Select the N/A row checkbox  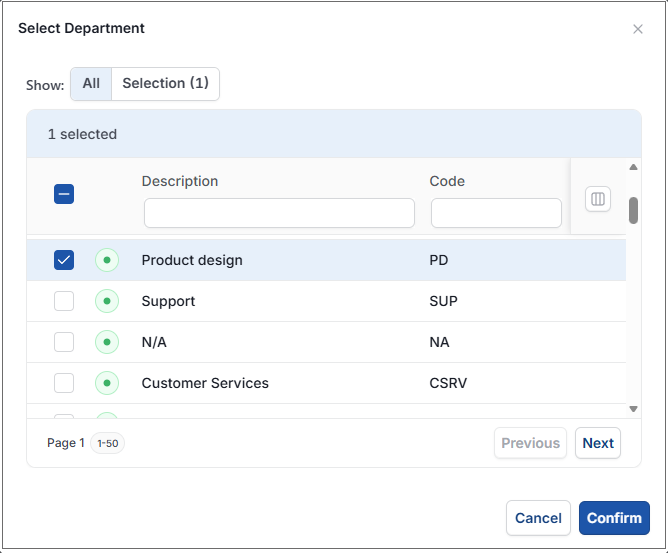point(64,342)
